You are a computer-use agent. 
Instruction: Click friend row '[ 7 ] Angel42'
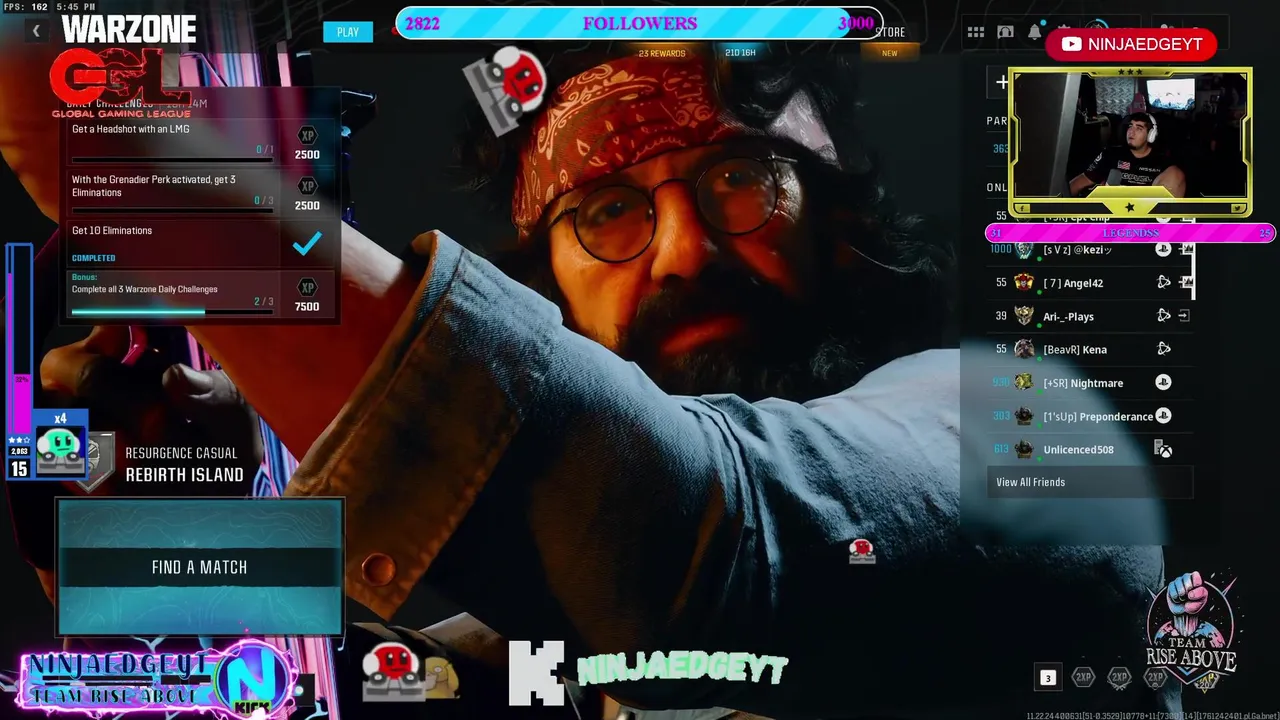[x=1090, y=282]
